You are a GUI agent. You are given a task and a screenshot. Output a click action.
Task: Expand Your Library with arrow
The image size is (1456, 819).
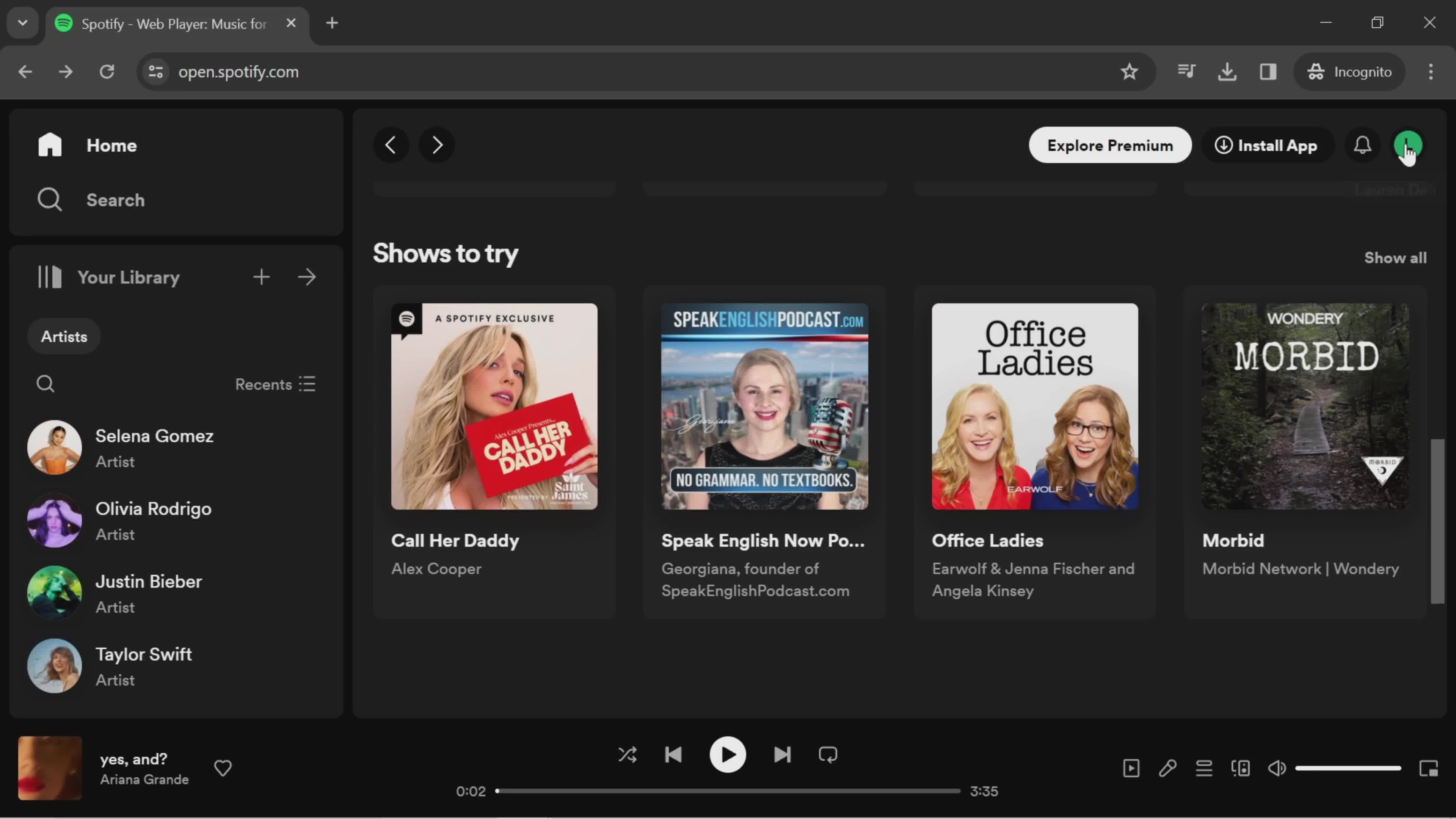pos(307,277)
